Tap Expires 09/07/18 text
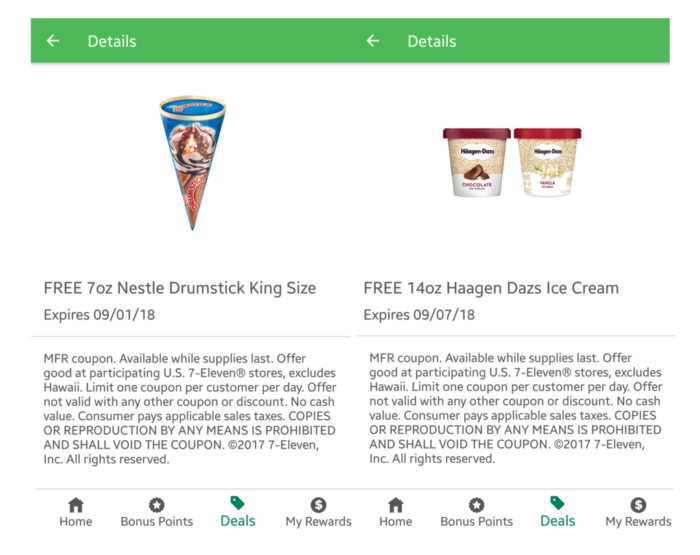 pyautogui.click(x=419, y=315)
